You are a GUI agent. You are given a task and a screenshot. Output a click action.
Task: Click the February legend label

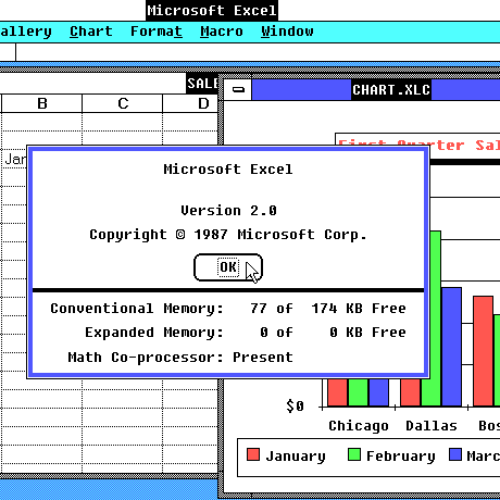(401, 456)
